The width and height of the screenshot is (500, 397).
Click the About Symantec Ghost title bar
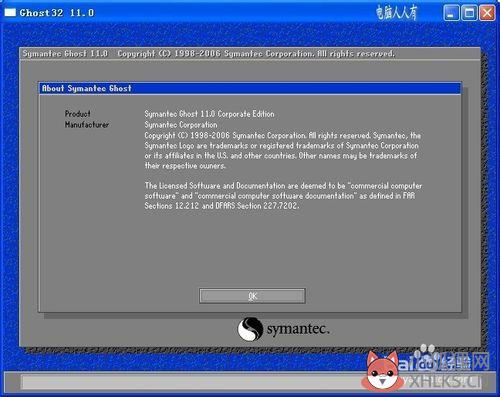pos(250,88)
